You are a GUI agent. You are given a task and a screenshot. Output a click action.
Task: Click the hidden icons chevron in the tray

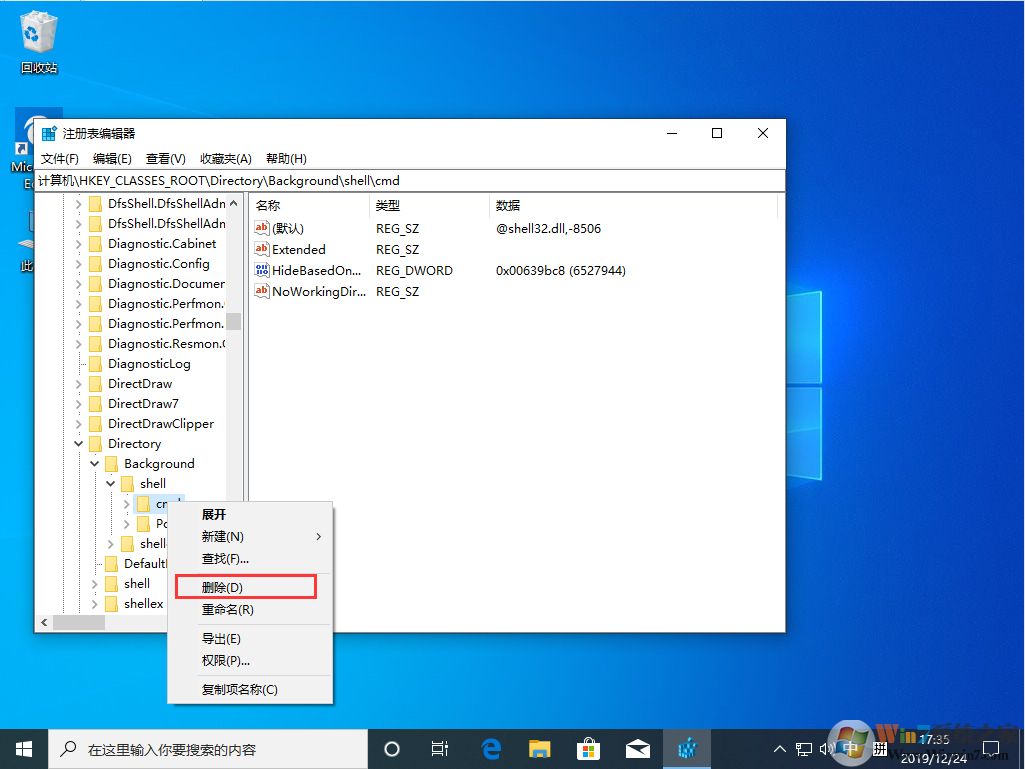[779, 748]
